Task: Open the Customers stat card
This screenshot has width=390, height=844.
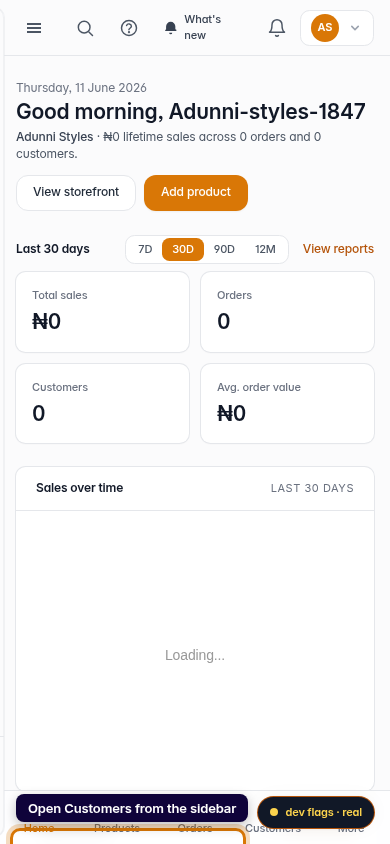Action: coord(102,404)
